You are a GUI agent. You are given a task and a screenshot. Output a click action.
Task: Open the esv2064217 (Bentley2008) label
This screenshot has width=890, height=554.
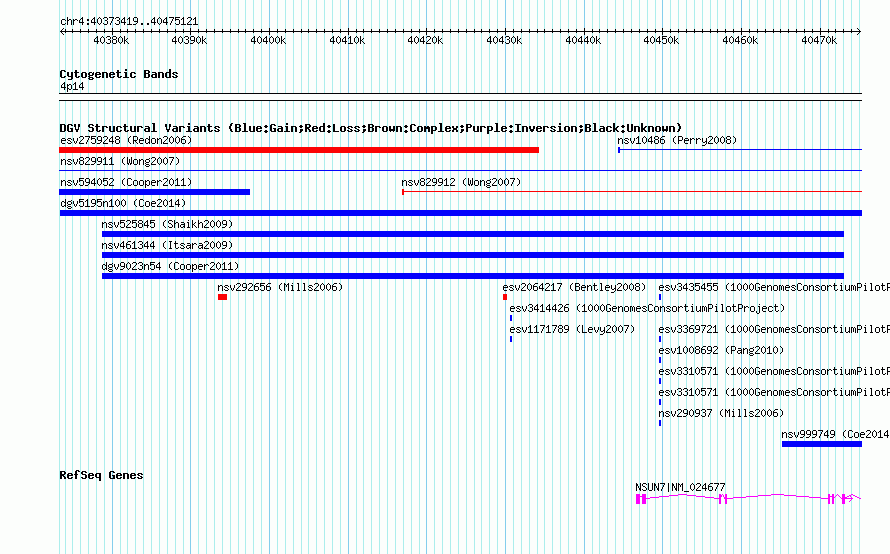pos(574,287)
